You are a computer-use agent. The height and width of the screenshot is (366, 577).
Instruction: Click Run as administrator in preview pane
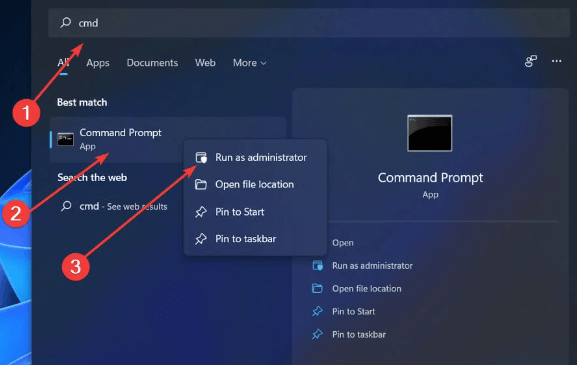[x=372, y=266]
